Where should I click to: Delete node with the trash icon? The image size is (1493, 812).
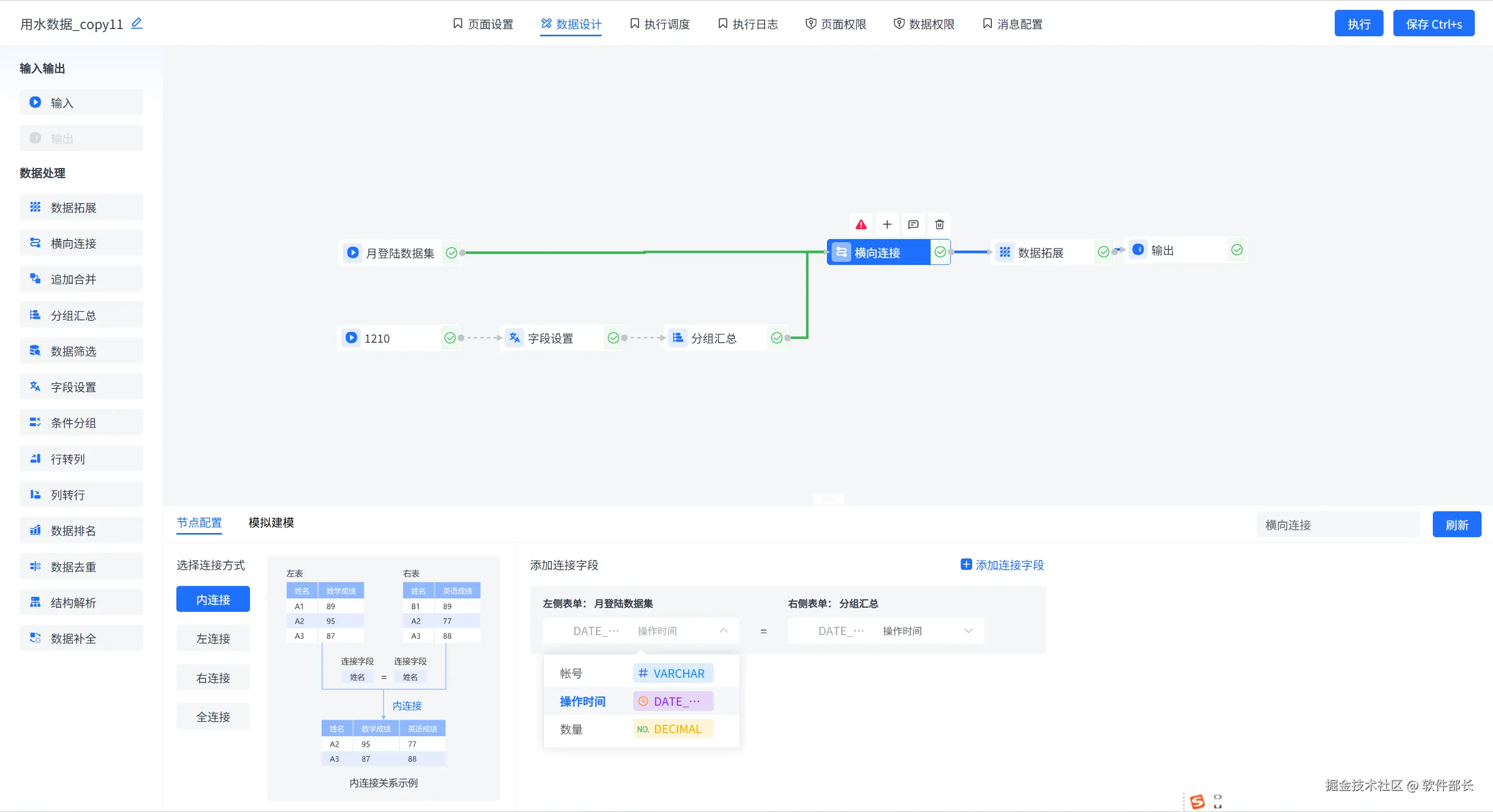click(939, 225)
